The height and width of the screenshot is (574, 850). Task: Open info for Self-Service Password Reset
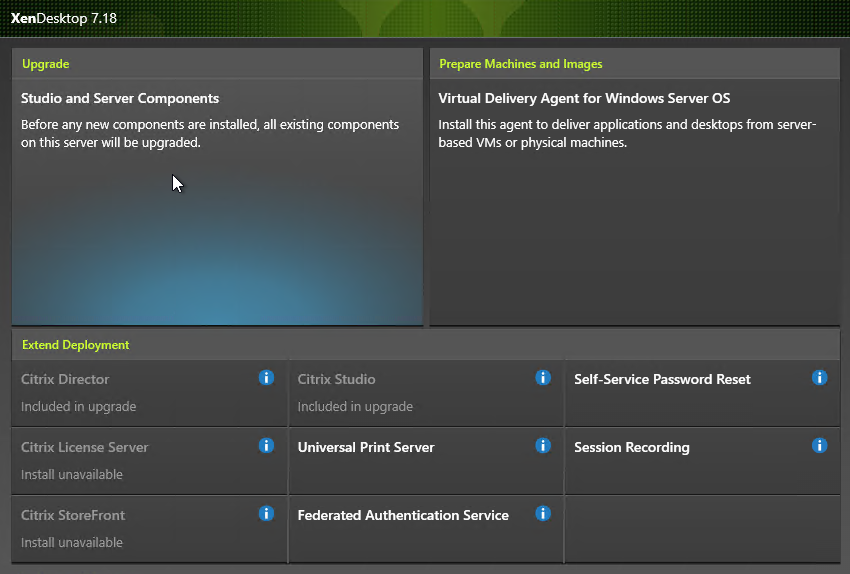819,377
